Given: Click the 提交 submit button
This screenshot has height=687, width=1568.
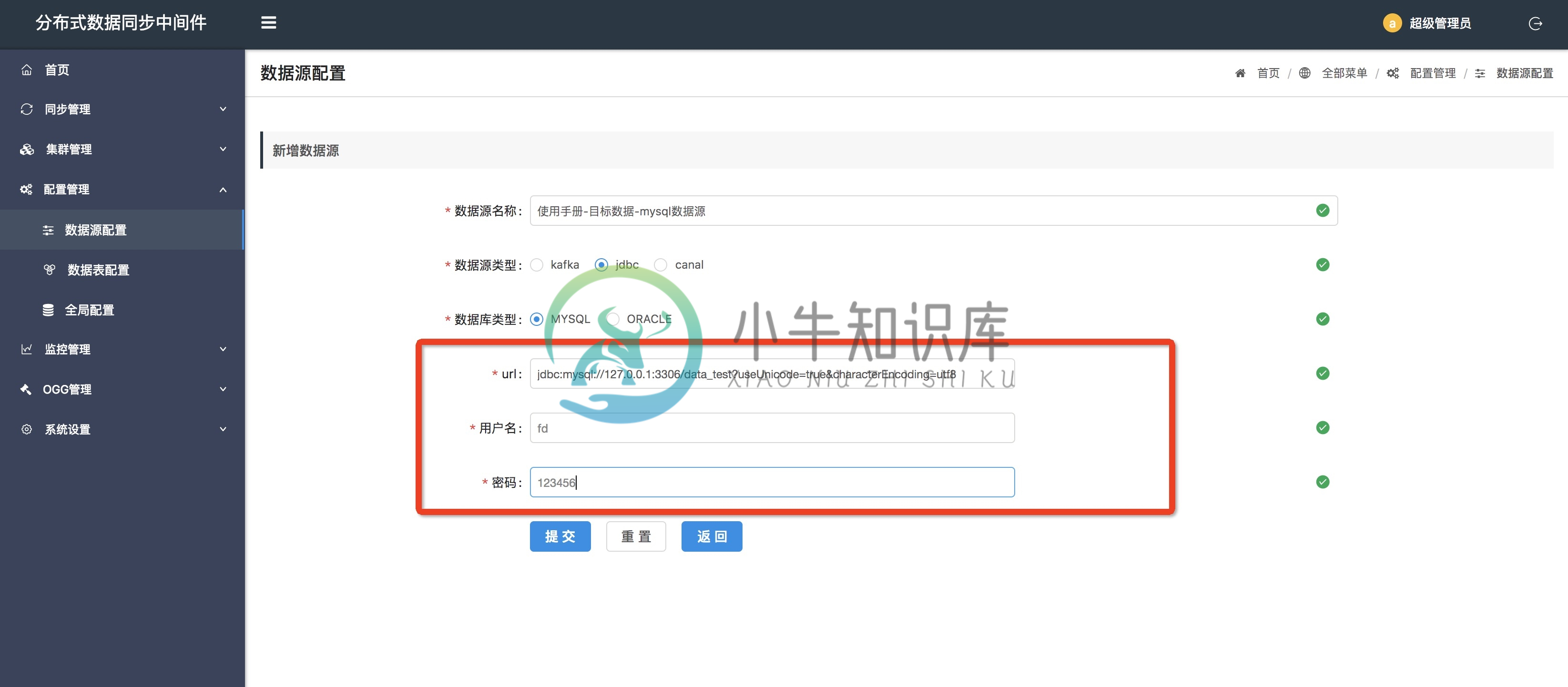Looking at the screenshot, I should point(559,536).
